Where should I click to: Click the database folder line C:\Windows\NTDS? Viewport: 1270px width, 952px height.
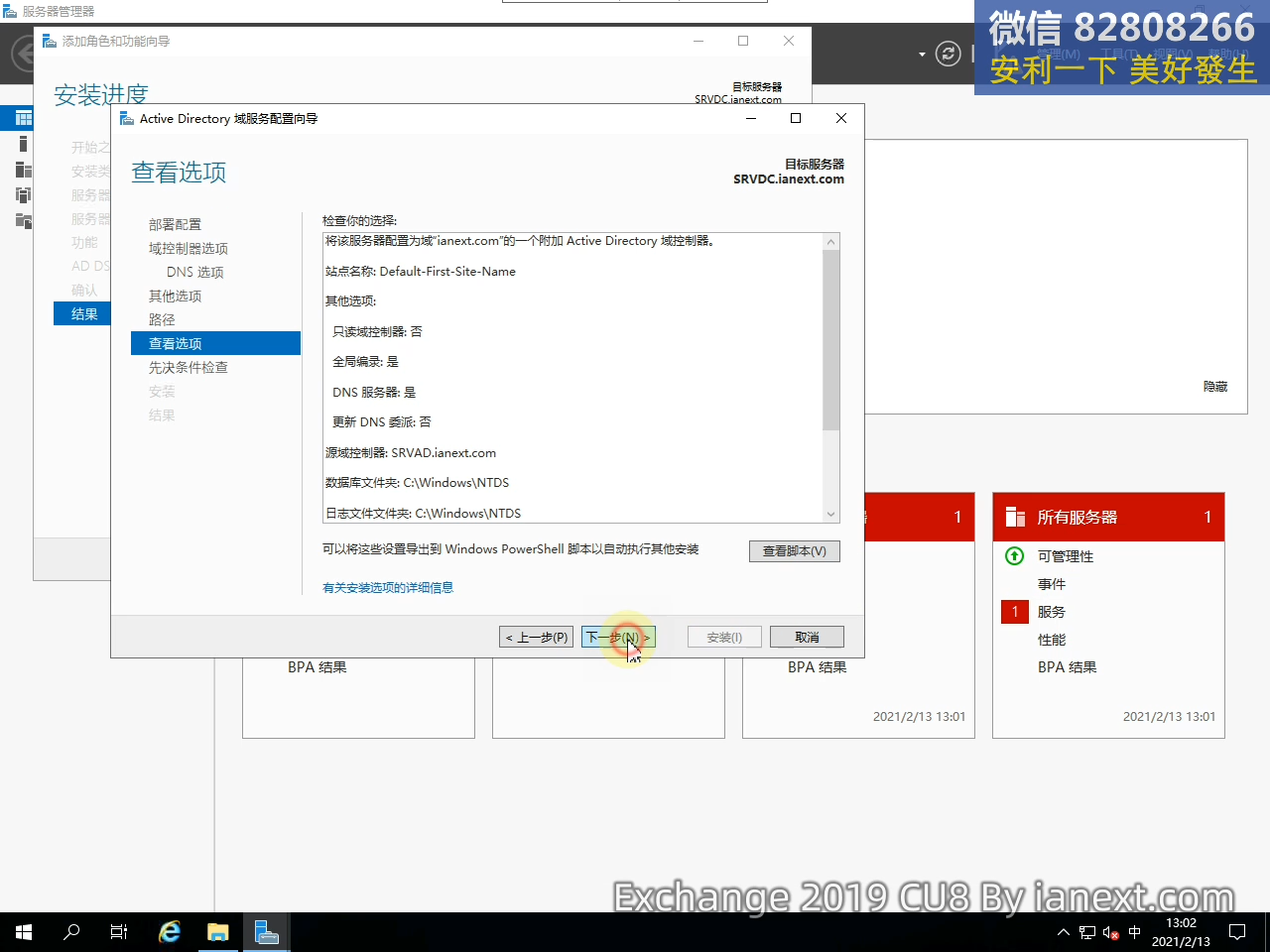(417, 483)
